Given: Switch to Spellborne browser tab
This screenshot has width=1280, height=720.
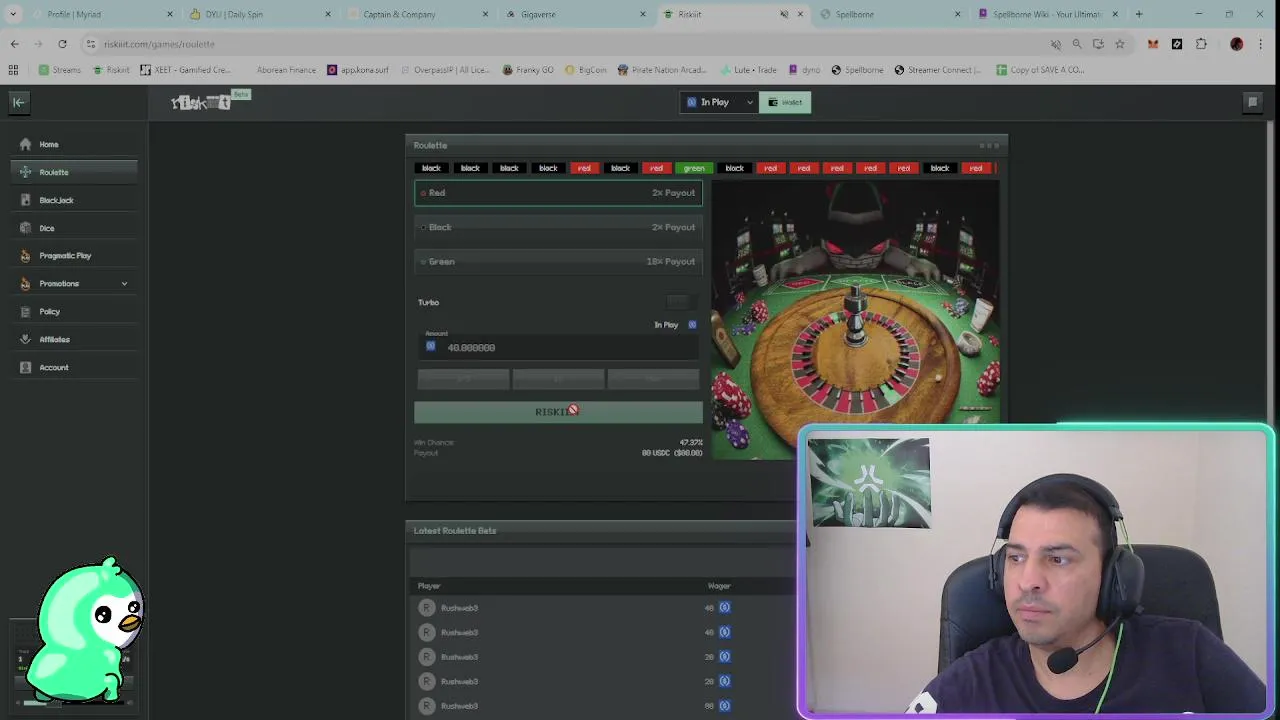Looking at the screenshot, I should pos(888,14).
